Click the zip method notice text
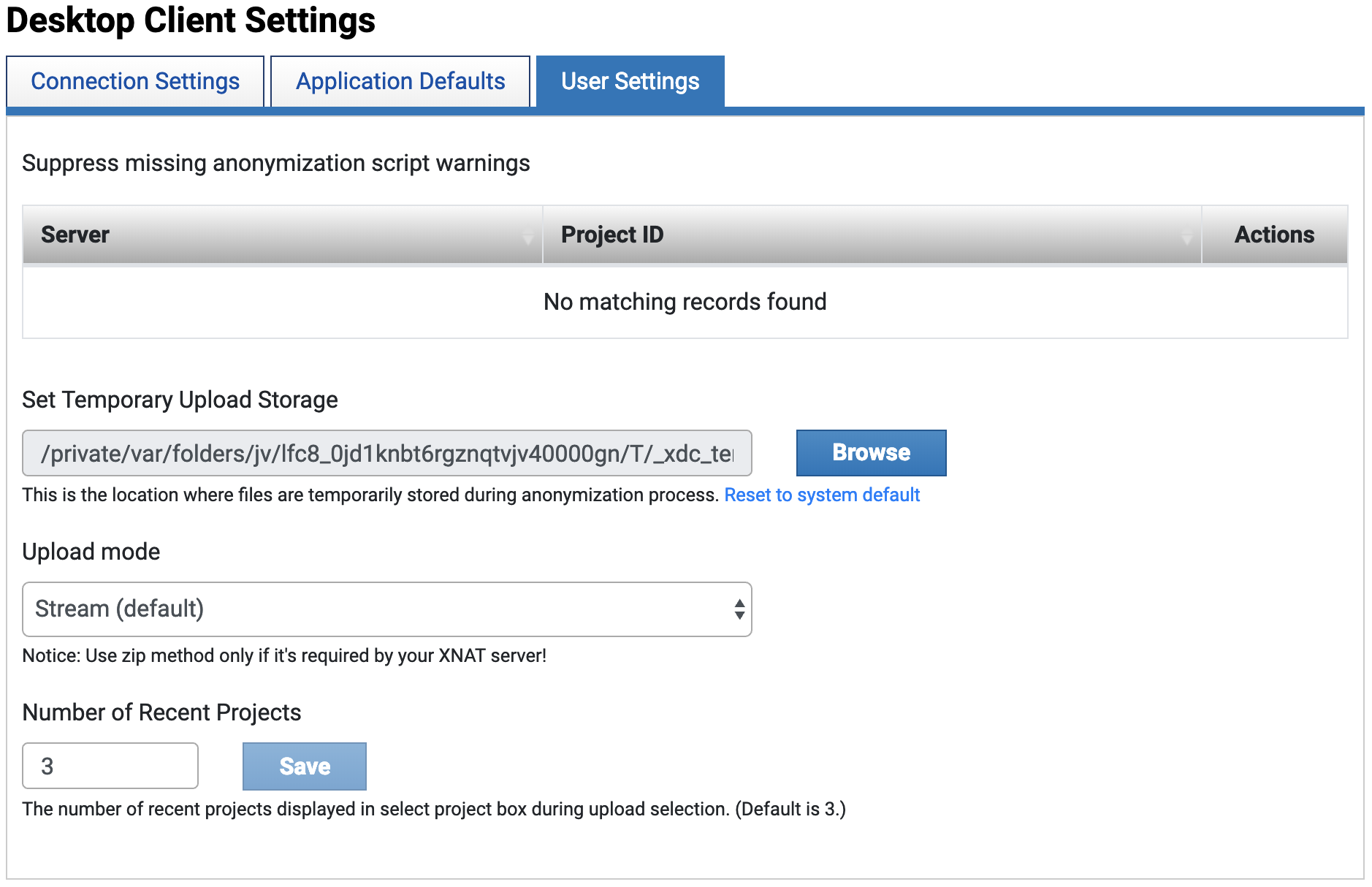This screenshot has height=887, width=1372. click(x=284, y=656)
